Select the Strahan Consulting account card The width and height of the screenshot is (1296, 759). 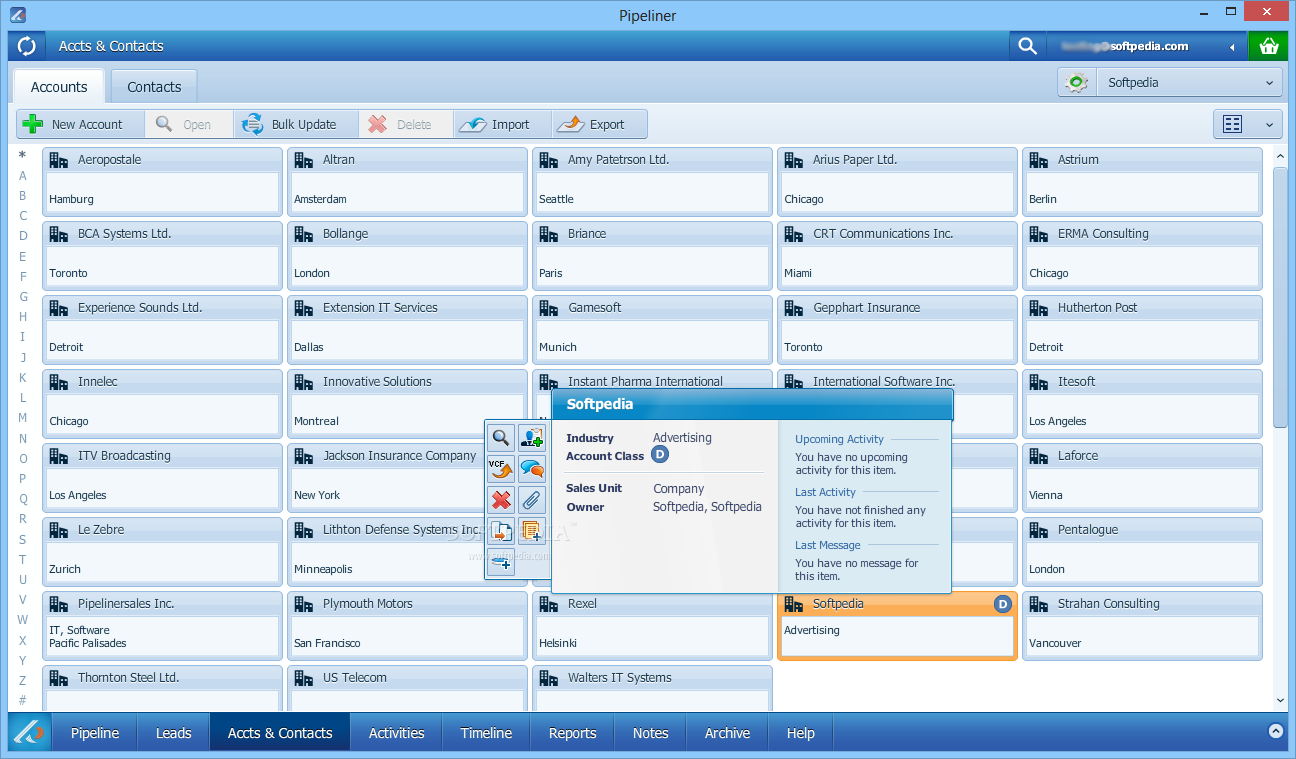tap(1142, 625)
